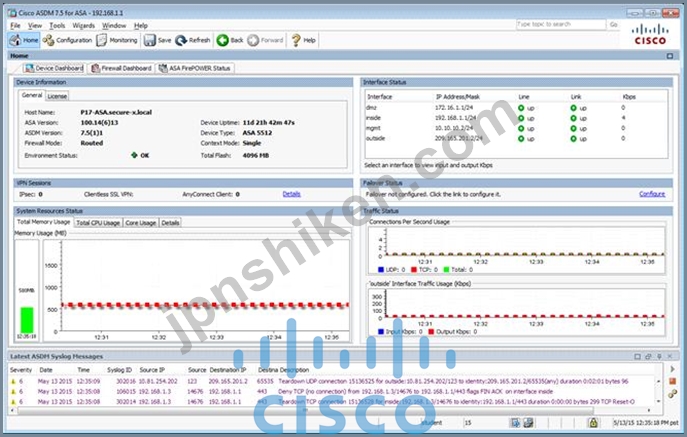
Task: Close the Latest ASDM Syslog Messages panel
Action: [669, 356]
